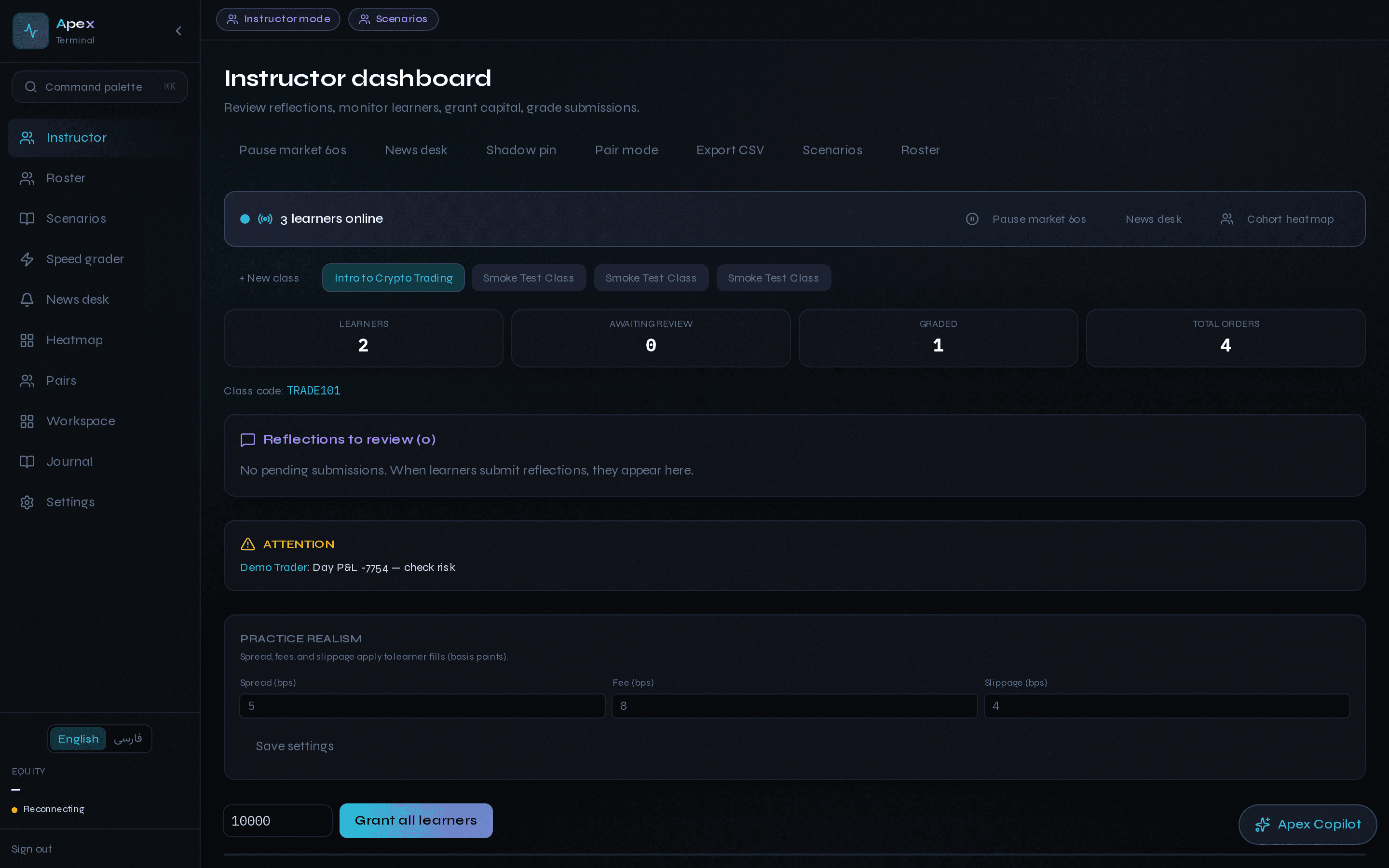Click Shadow pin action
This screenshot has width=1389, height=868.
click(x=521, y=150)
